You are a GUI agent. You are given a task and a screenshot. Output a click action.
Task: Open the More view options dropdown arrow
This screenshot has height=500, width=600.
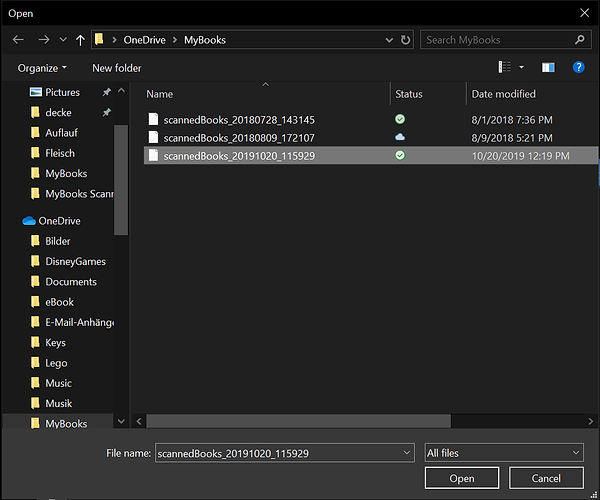521,68
